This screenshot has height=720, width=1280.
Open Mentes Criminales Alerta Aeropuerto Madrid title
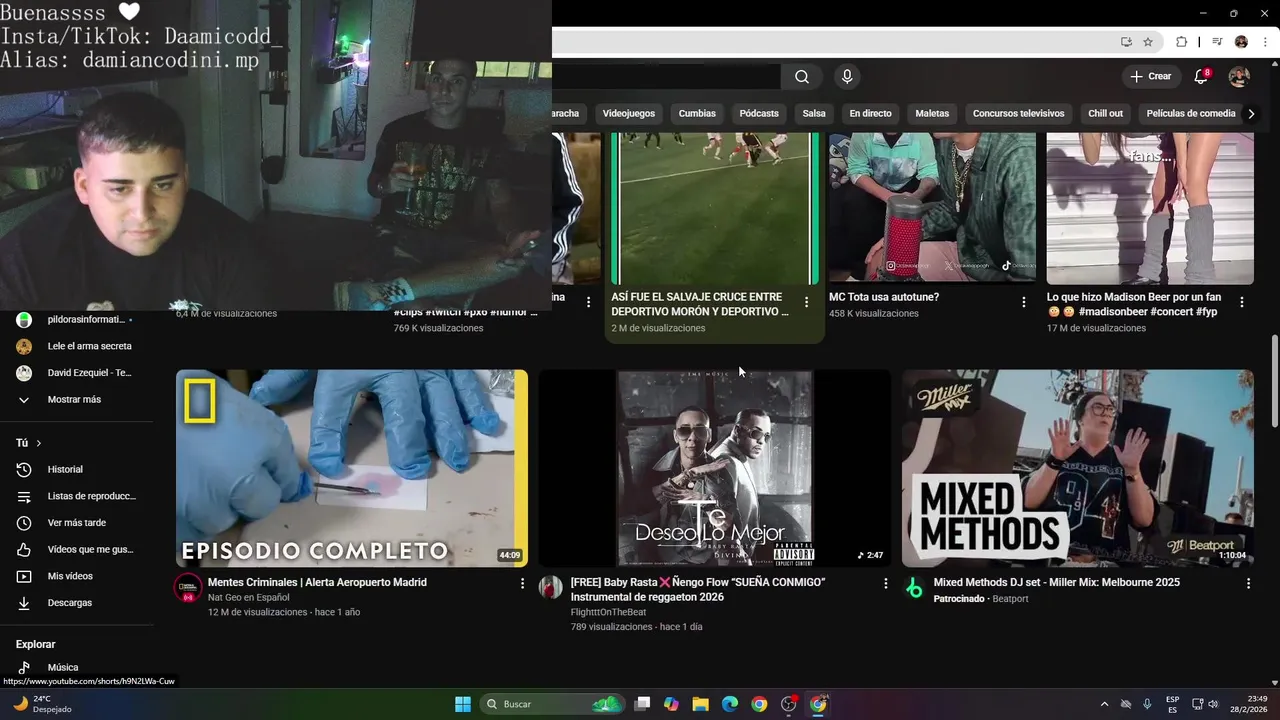coord(317,582)
